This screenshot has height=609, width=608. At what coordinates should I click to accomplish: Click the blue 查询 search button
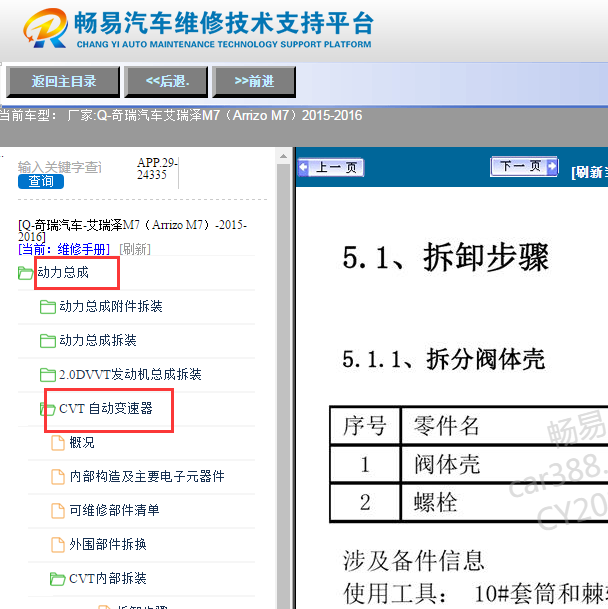click(41, 181)
